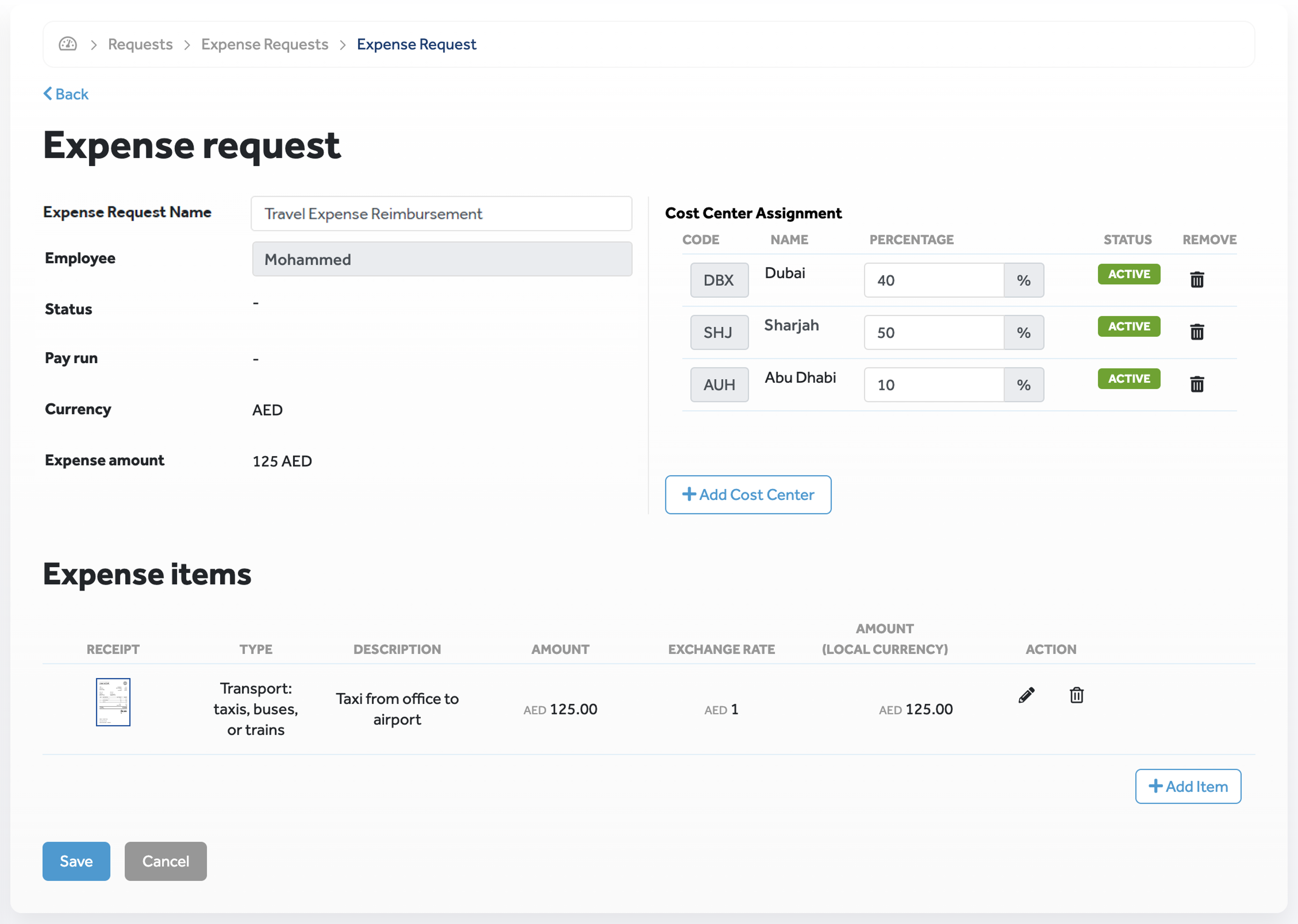Save the expense request
This screenshot has height=924, width=1298.
click(x=76, y=861)
